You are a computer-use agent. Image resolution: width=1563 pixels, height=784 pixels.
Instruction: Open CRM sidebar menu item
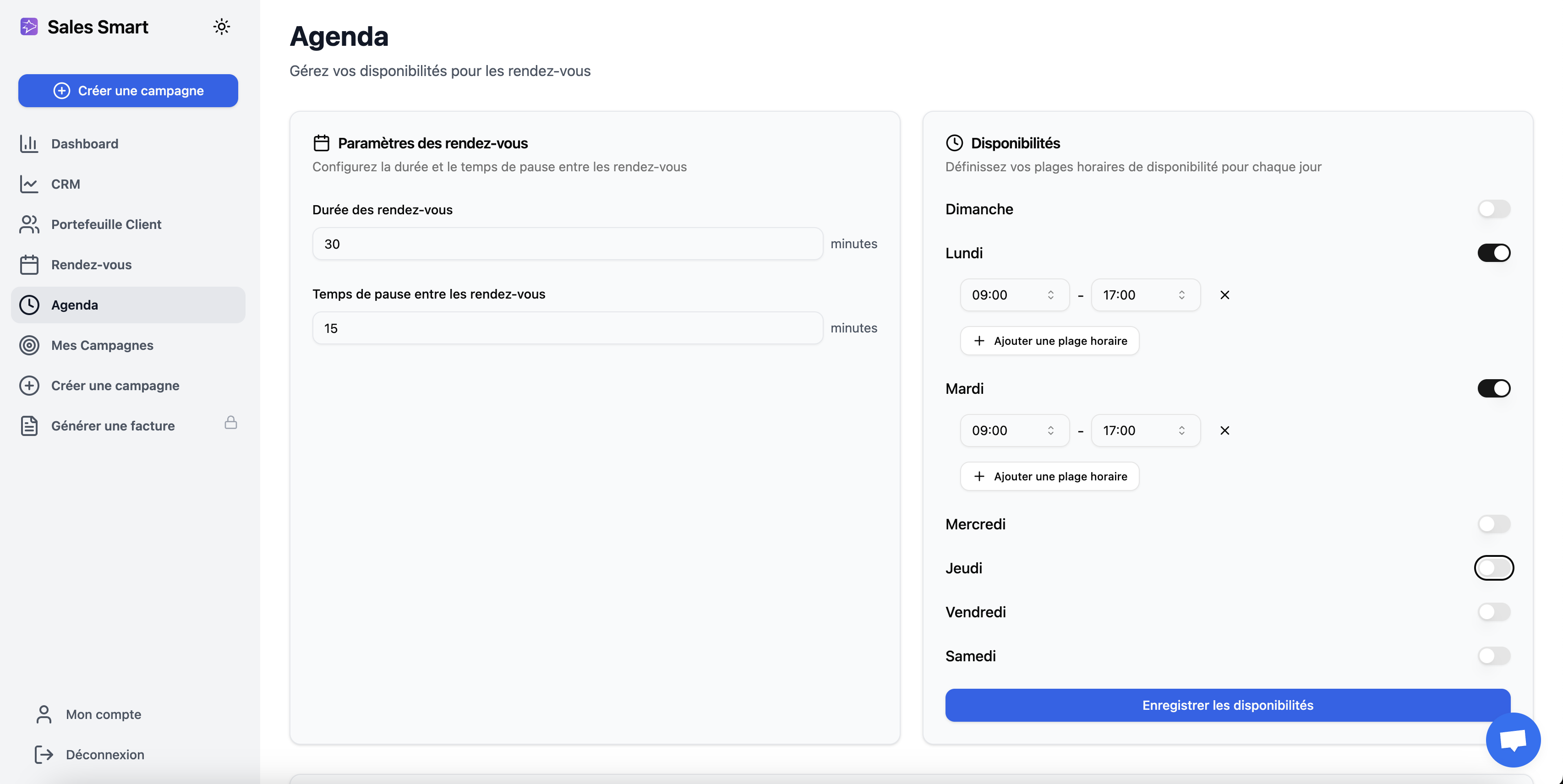point(66,185)
